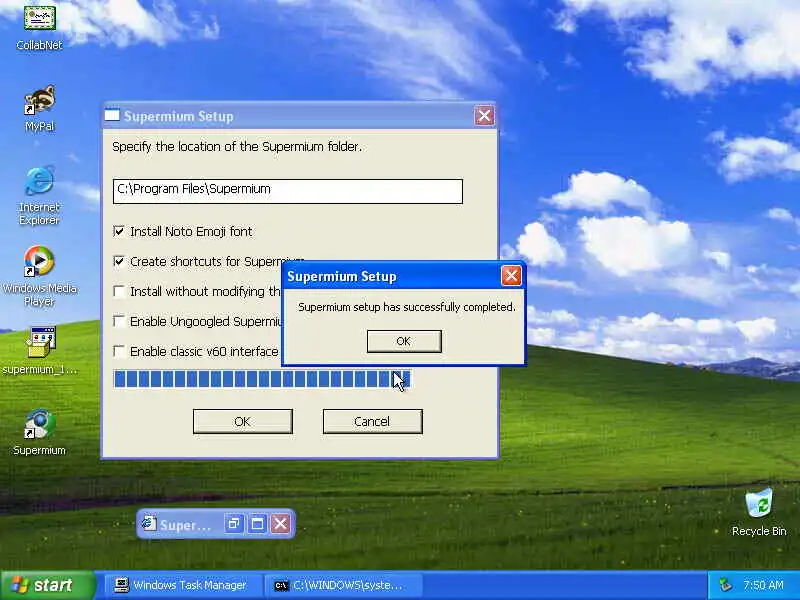Open the CollabNet desktop icon
This screenshot has height=600, width=800.
[x=39, y=27]
